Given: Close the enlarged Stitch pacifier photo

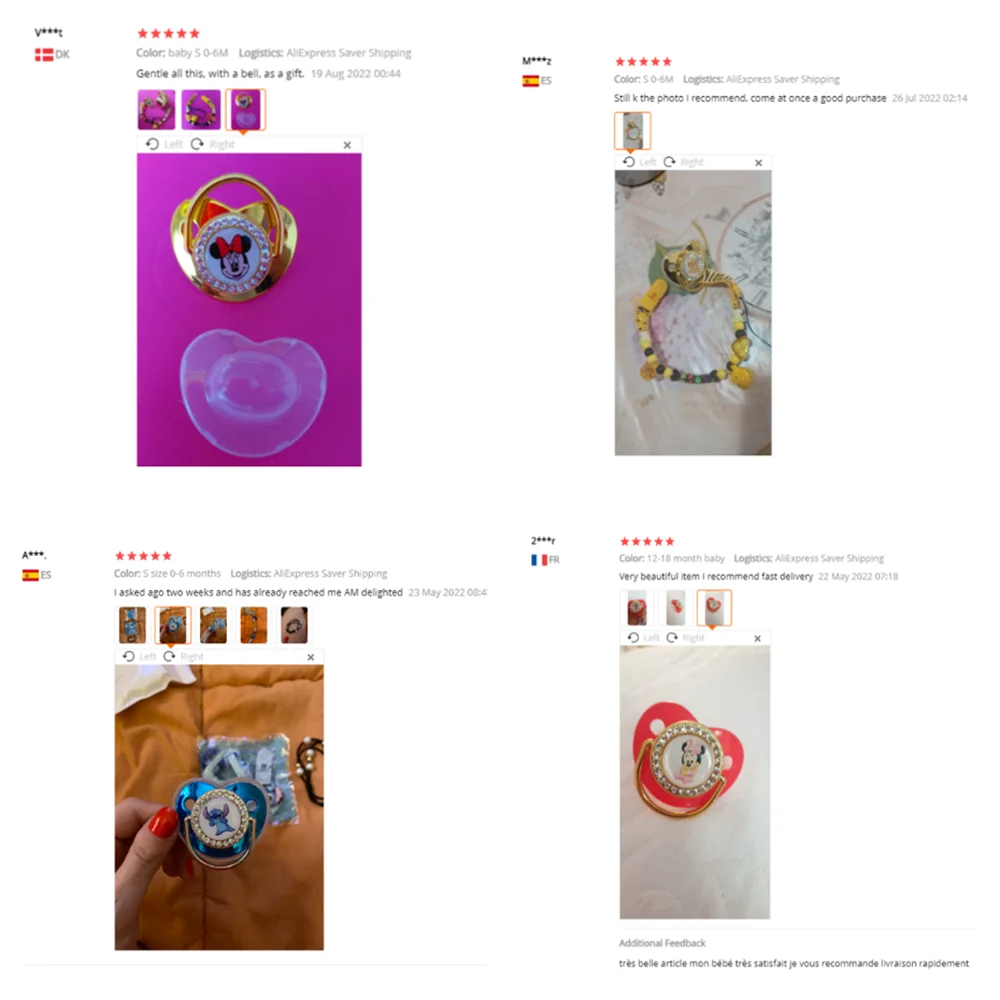Looking at the screenshot, I should (311, 657).
